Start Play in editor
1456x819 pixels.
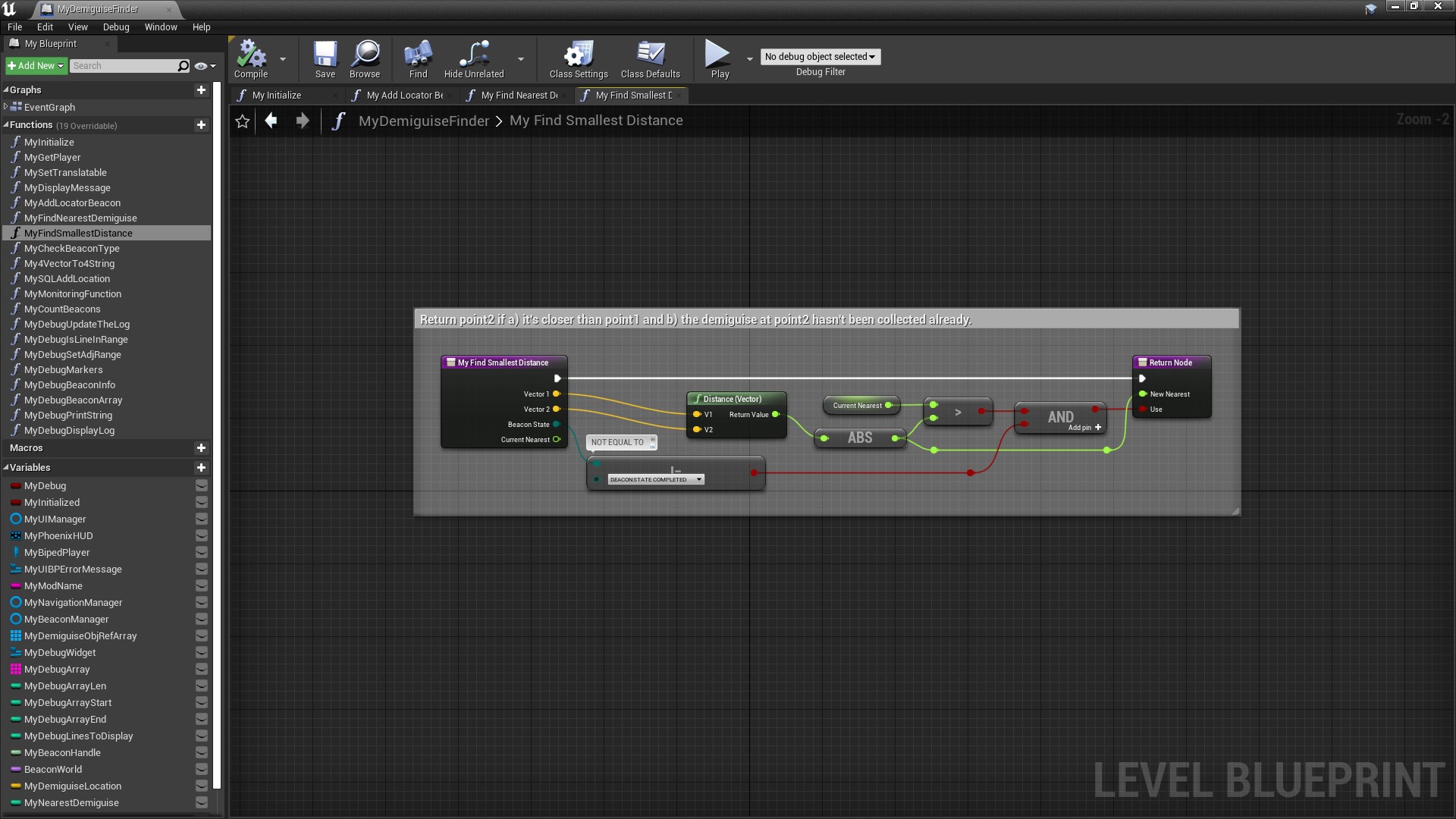(719, 59)
